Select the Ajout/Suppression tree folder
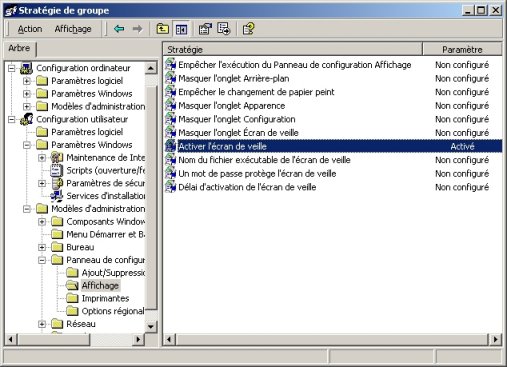This screenshot has height=367, width=507. 113,273
